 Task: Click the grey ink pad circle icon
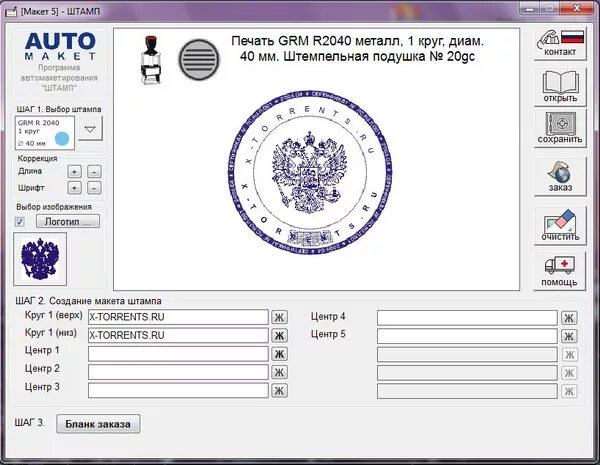[199, 60]
